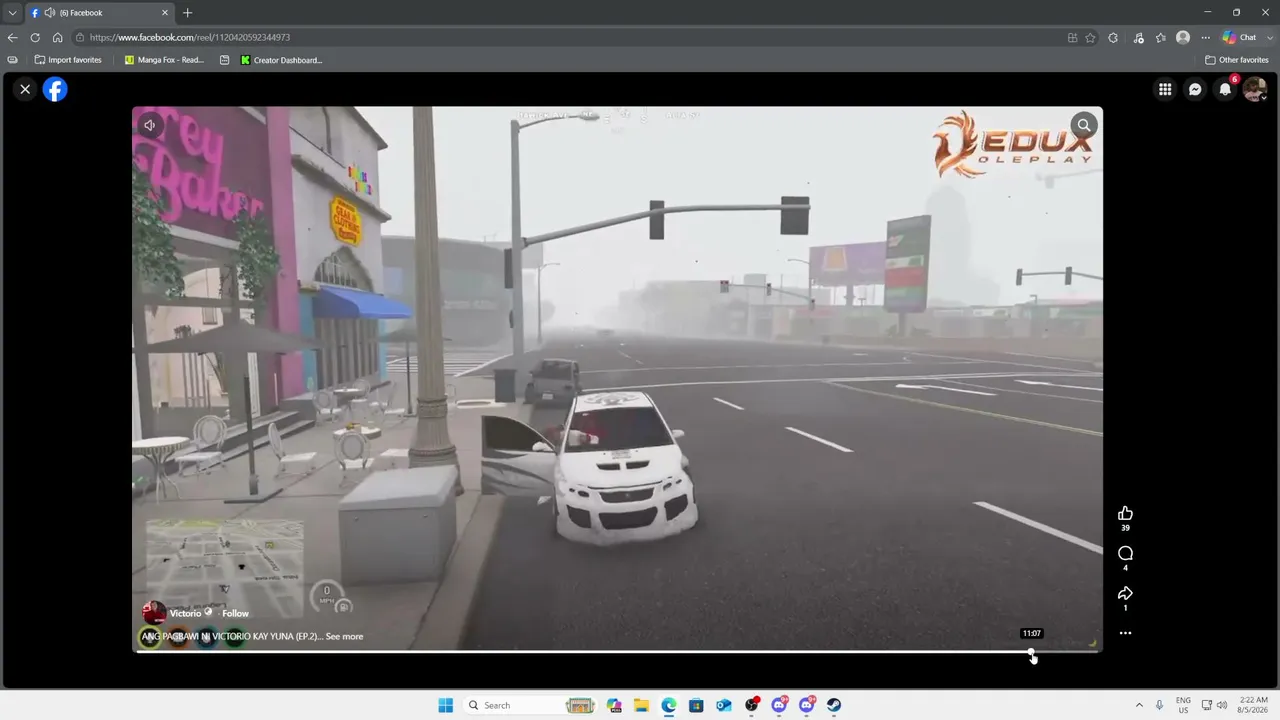Open Facebook notifications bell

pos(1225,89)
